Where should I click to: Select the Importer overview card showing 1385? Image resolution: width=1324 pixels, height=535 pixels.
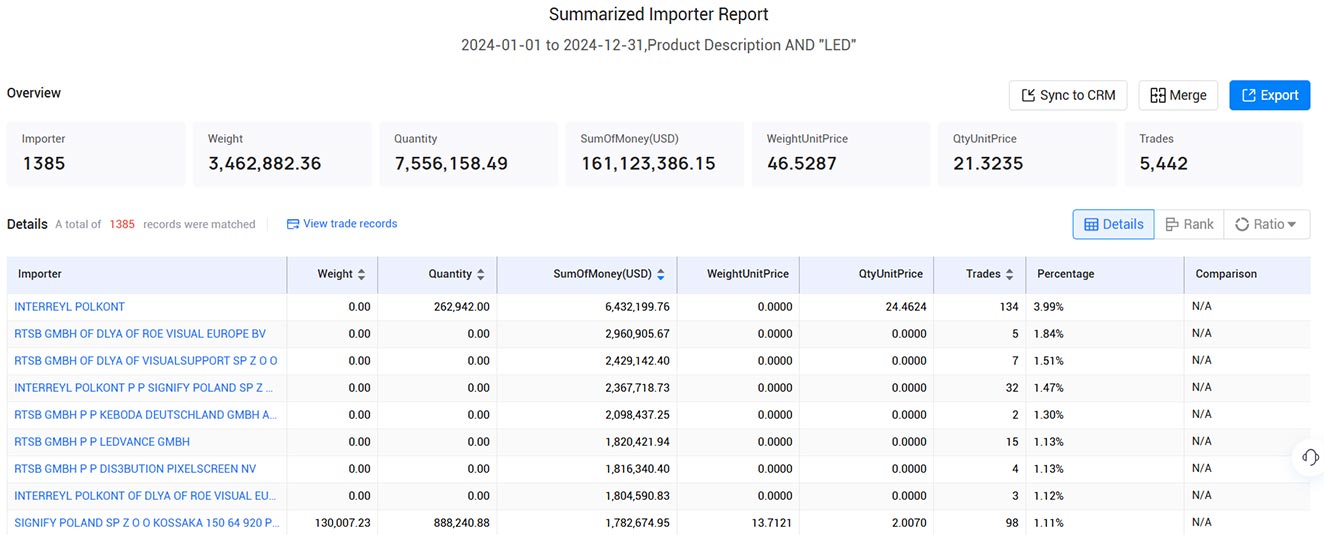(96, 154)
